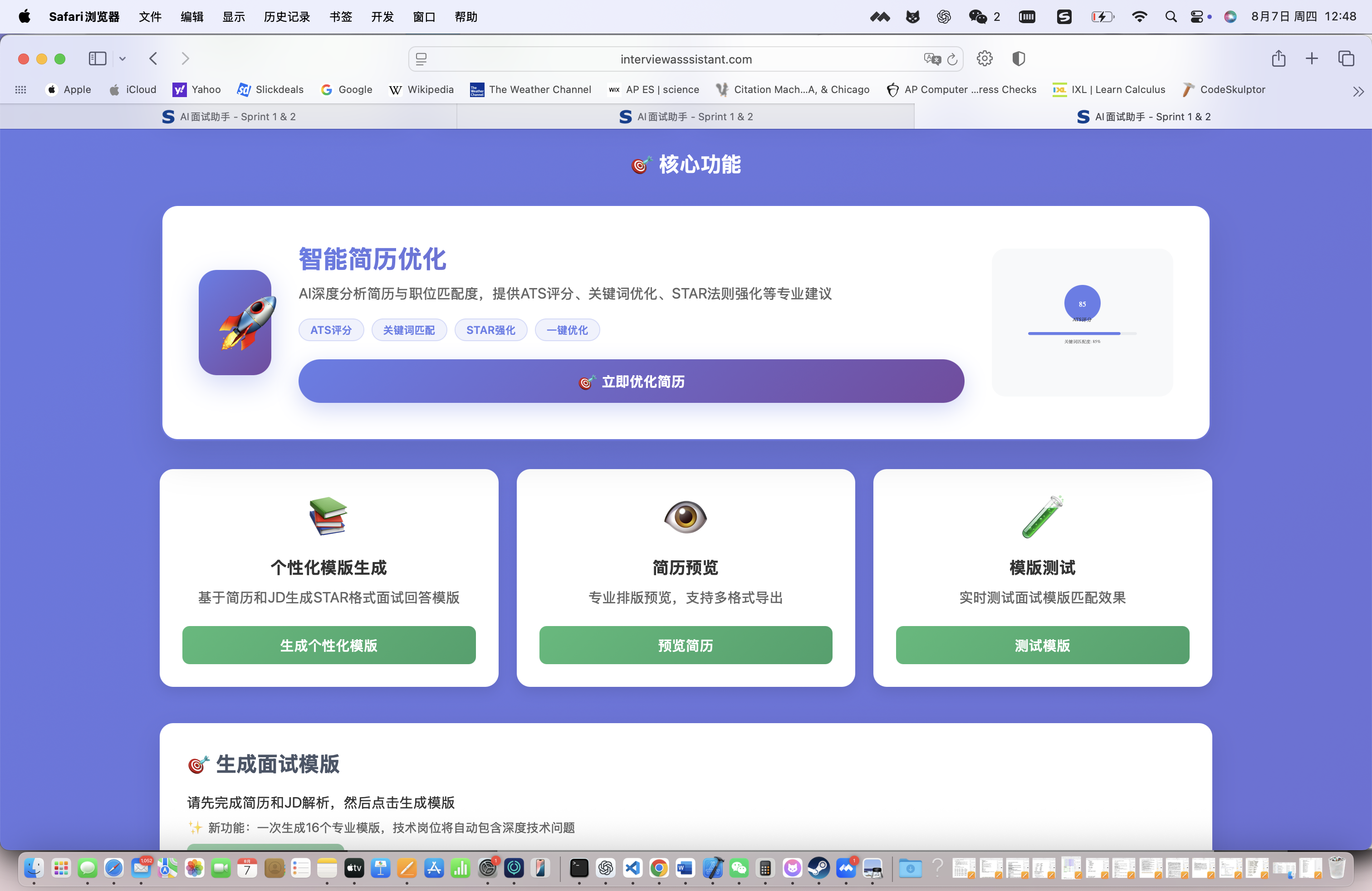The height and width of the screenshot is (891, 1372).
Task: Open the Yahoo bookmark
Action: [196, 90]
